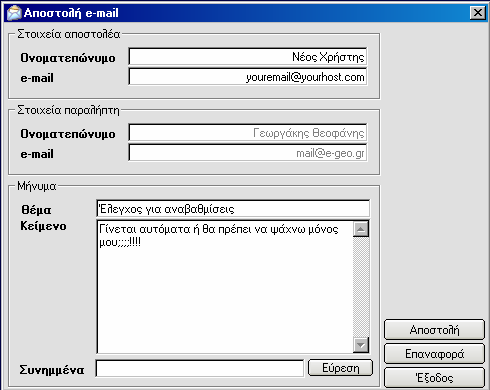Click the Επαναφορά reset button
490x390 pixels.
tap(434, 354)
